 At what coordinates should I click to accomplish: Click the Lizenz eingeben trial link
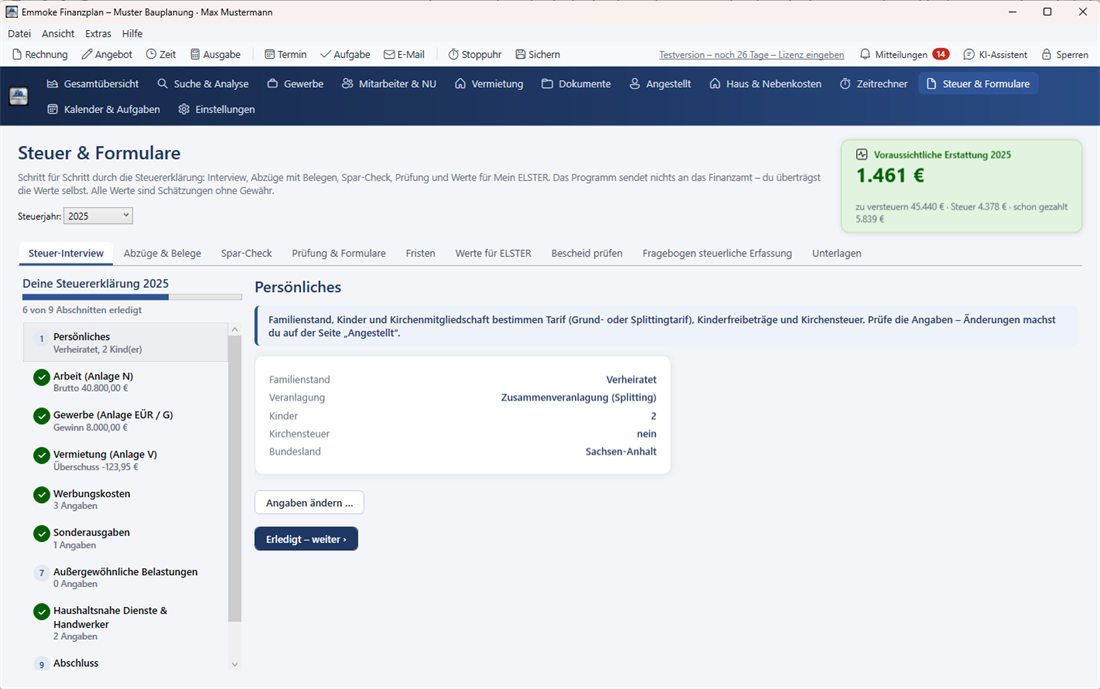(x=751, y=55)
